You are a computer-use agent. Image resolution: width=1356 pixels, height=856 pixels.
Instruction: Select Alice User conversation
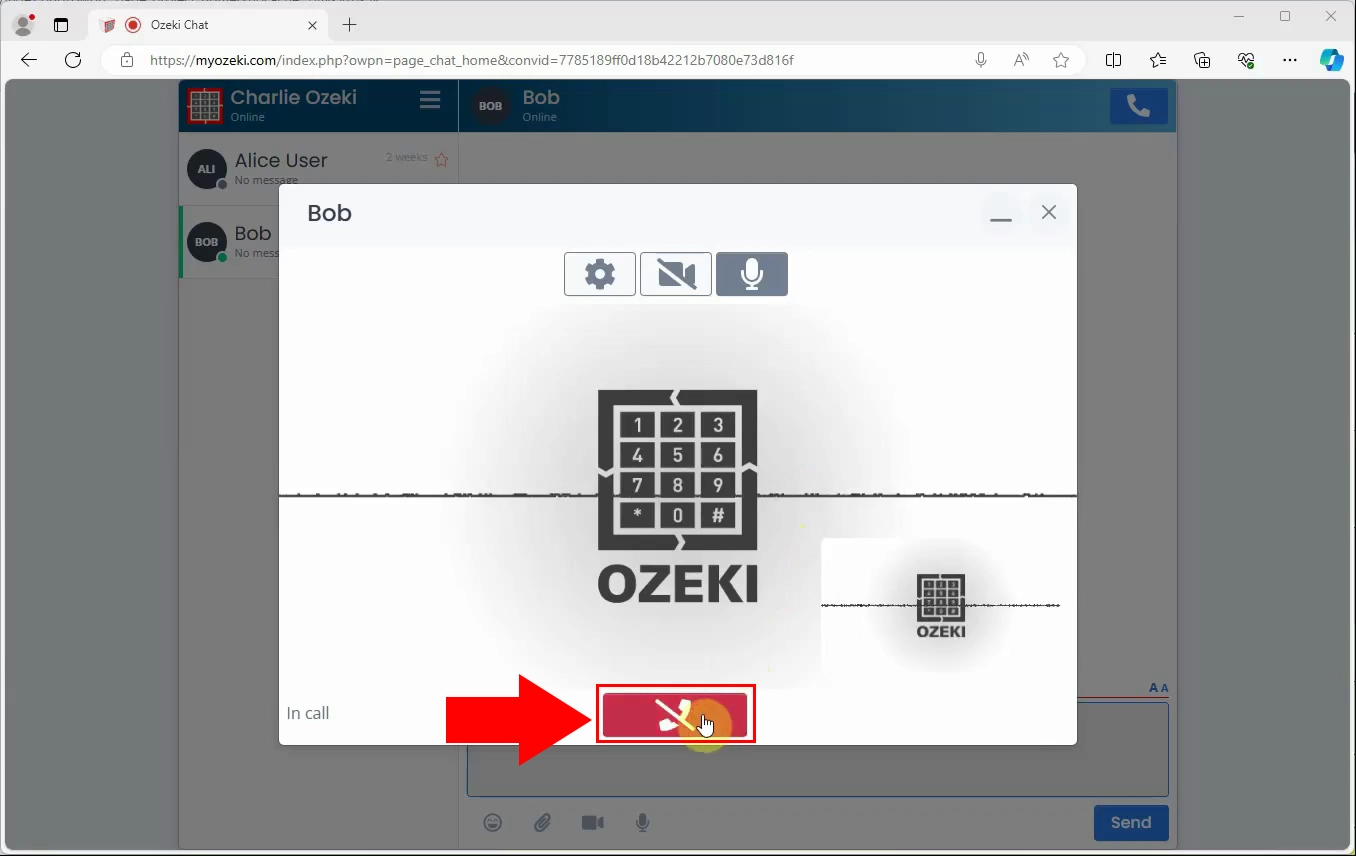(x=318, y=168)
